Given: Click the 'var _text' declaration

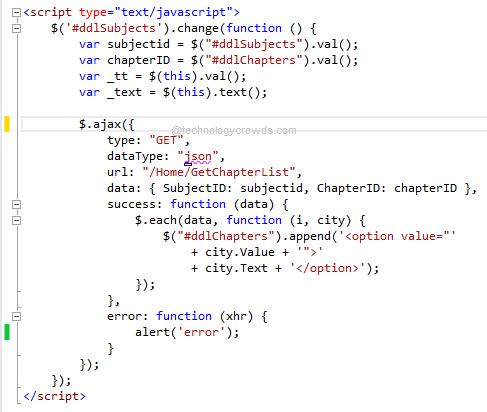Looking at the screenshot, I should coord(173,92).
